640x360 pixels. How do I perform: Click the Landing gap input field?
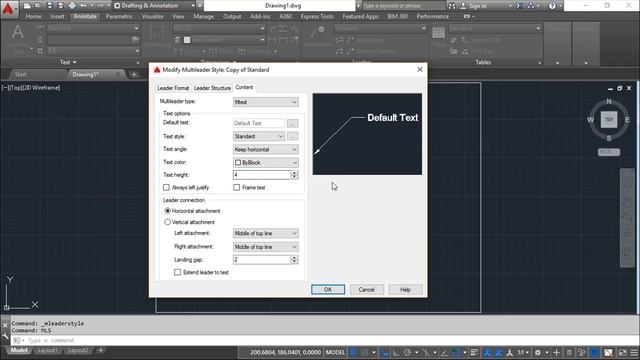[262, 260]
